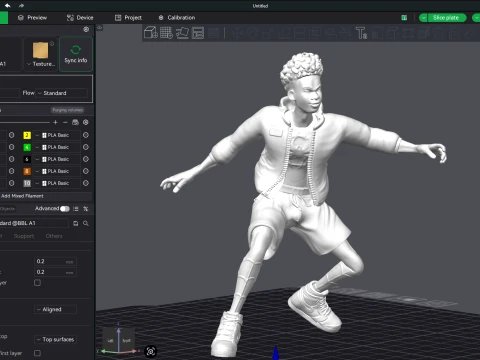Click the first 0.2 layer height field
Viewport: 480px width, 360px height.
55,261
